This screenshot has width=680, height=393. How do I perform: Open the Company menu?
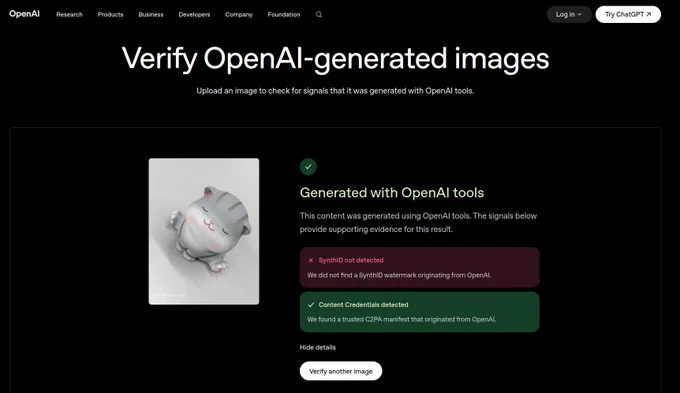[239, 14]
